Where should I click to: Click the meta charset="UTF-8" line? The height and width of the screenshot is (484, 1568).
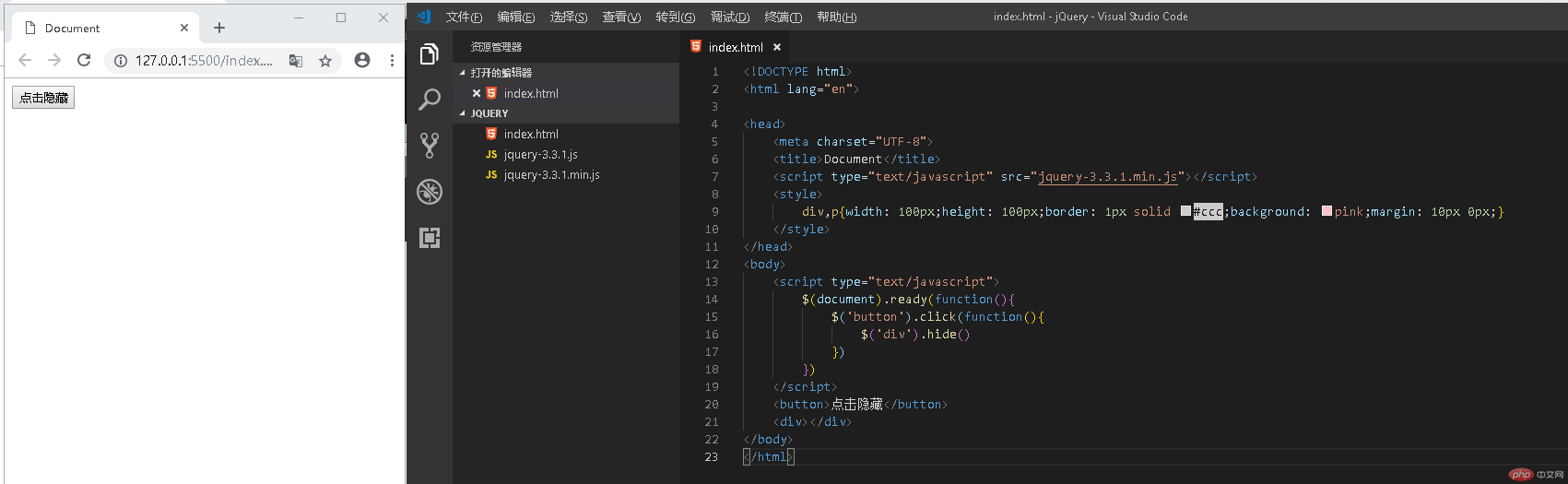coord(853,141)
